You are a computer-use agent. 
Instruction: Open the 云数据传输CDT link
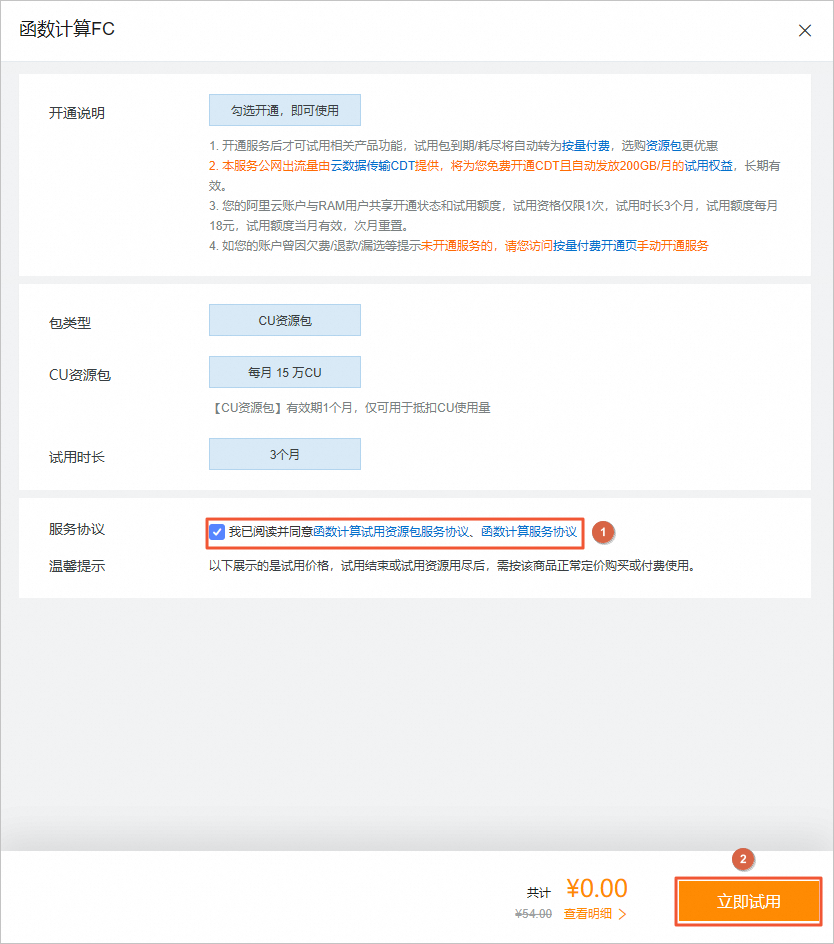tap(373, 166)
